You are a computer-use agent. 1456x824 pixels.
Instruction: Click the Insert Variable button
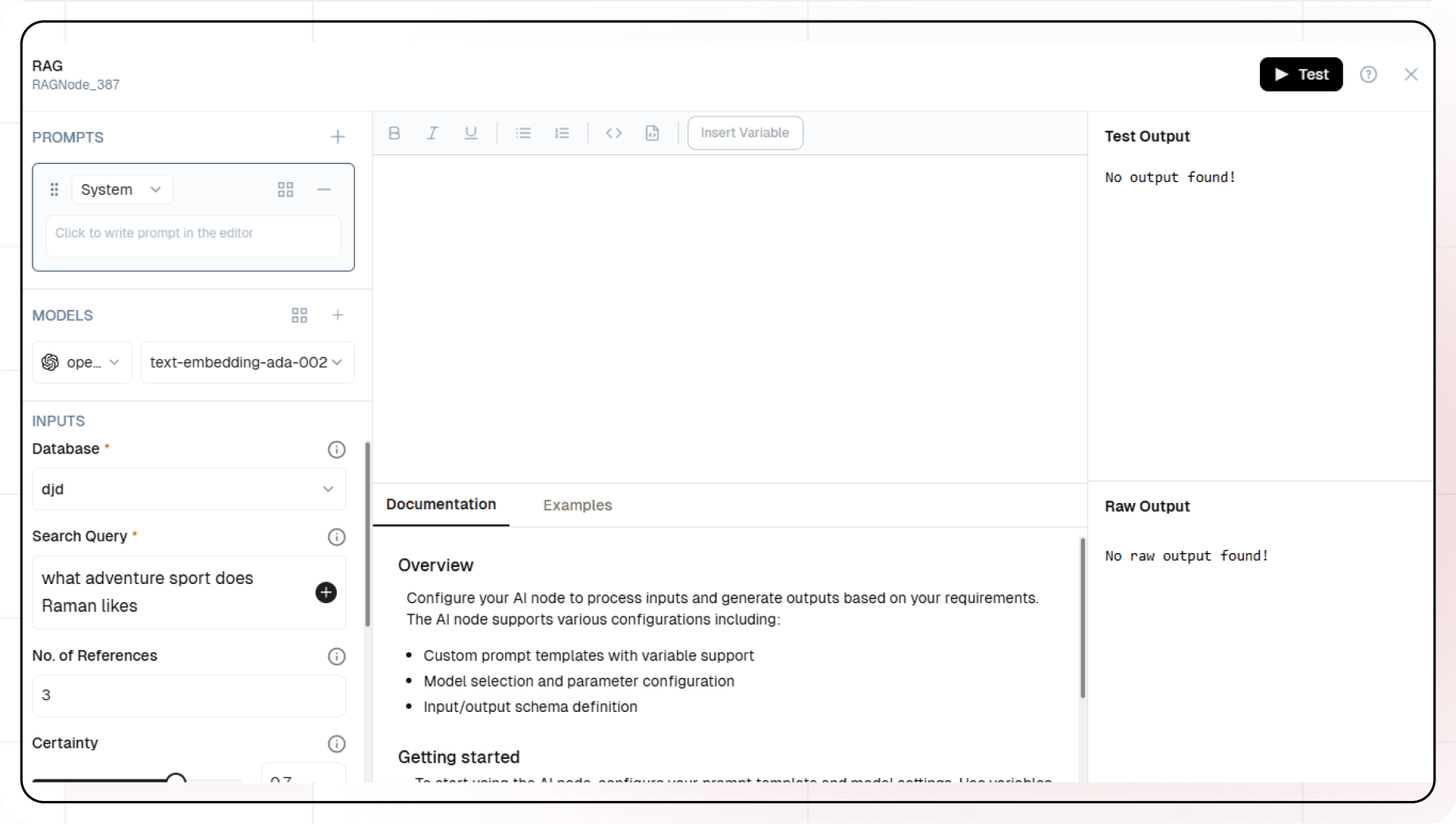tap(744, 133)
